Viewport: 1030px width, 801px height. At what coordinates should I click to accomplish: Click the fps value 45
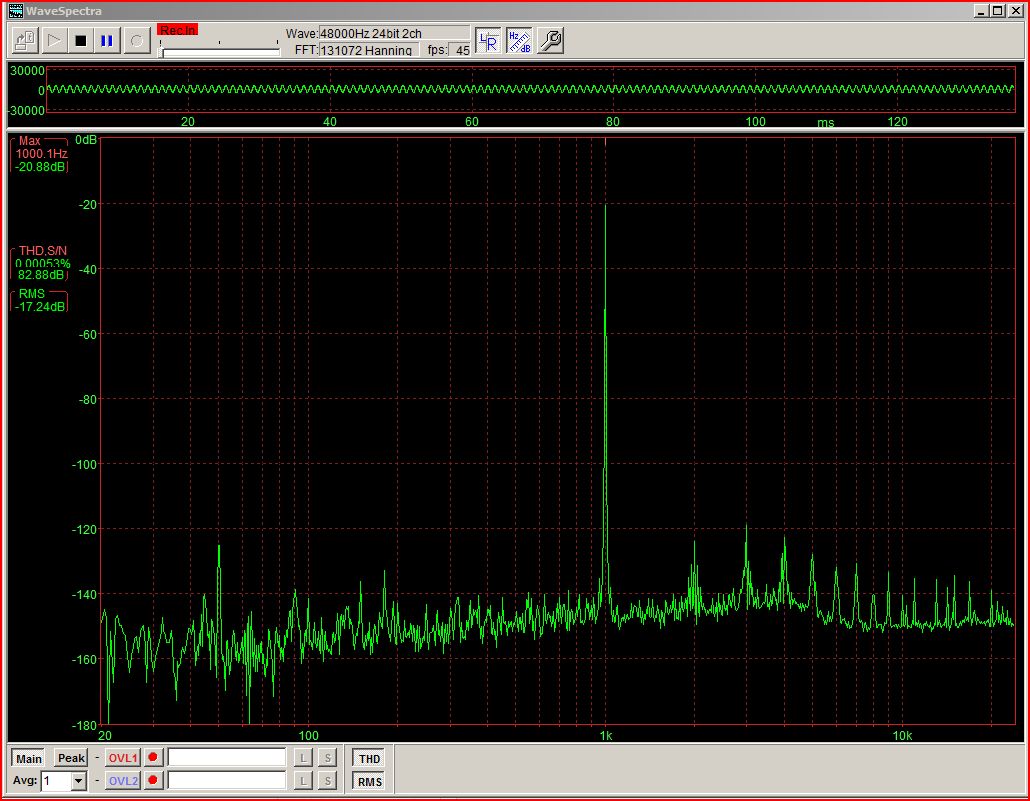pos(461,50)
